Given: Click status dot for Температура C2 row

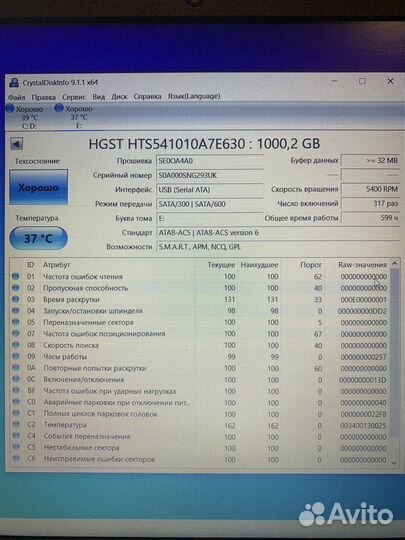Looking at the screenshot, I should 16,425.
